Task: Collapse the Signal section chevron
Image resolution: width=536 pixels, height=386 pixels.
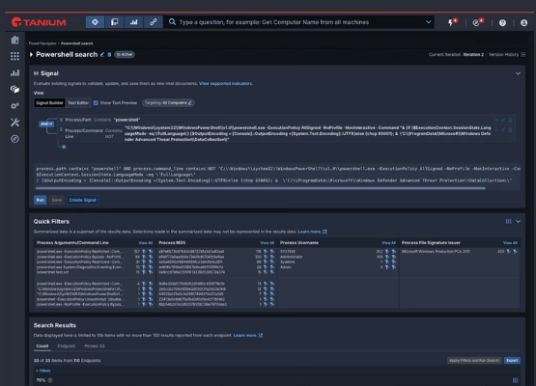Action: (518, 73)
